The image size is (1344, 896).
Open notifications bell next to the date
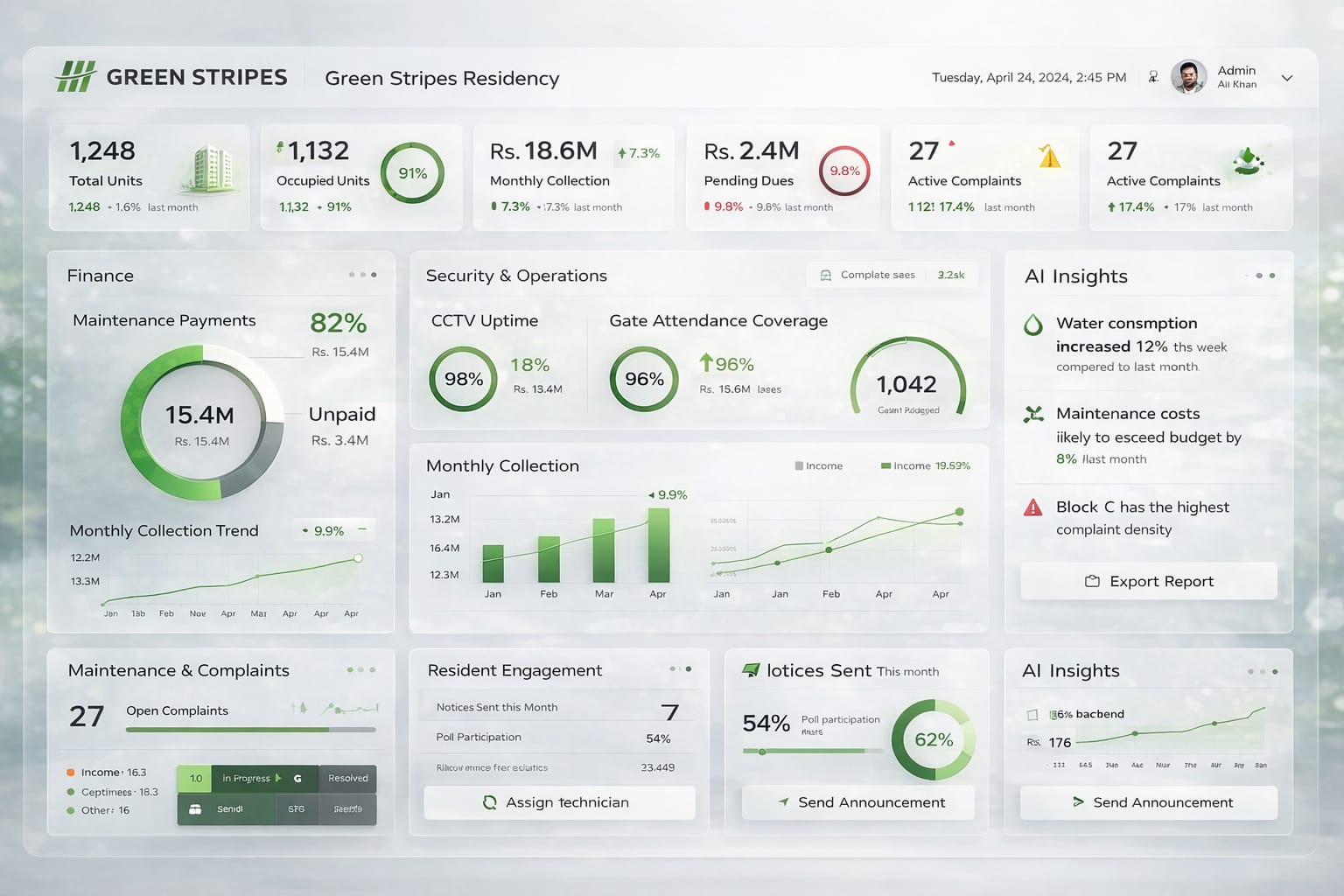pos(1153,77)
